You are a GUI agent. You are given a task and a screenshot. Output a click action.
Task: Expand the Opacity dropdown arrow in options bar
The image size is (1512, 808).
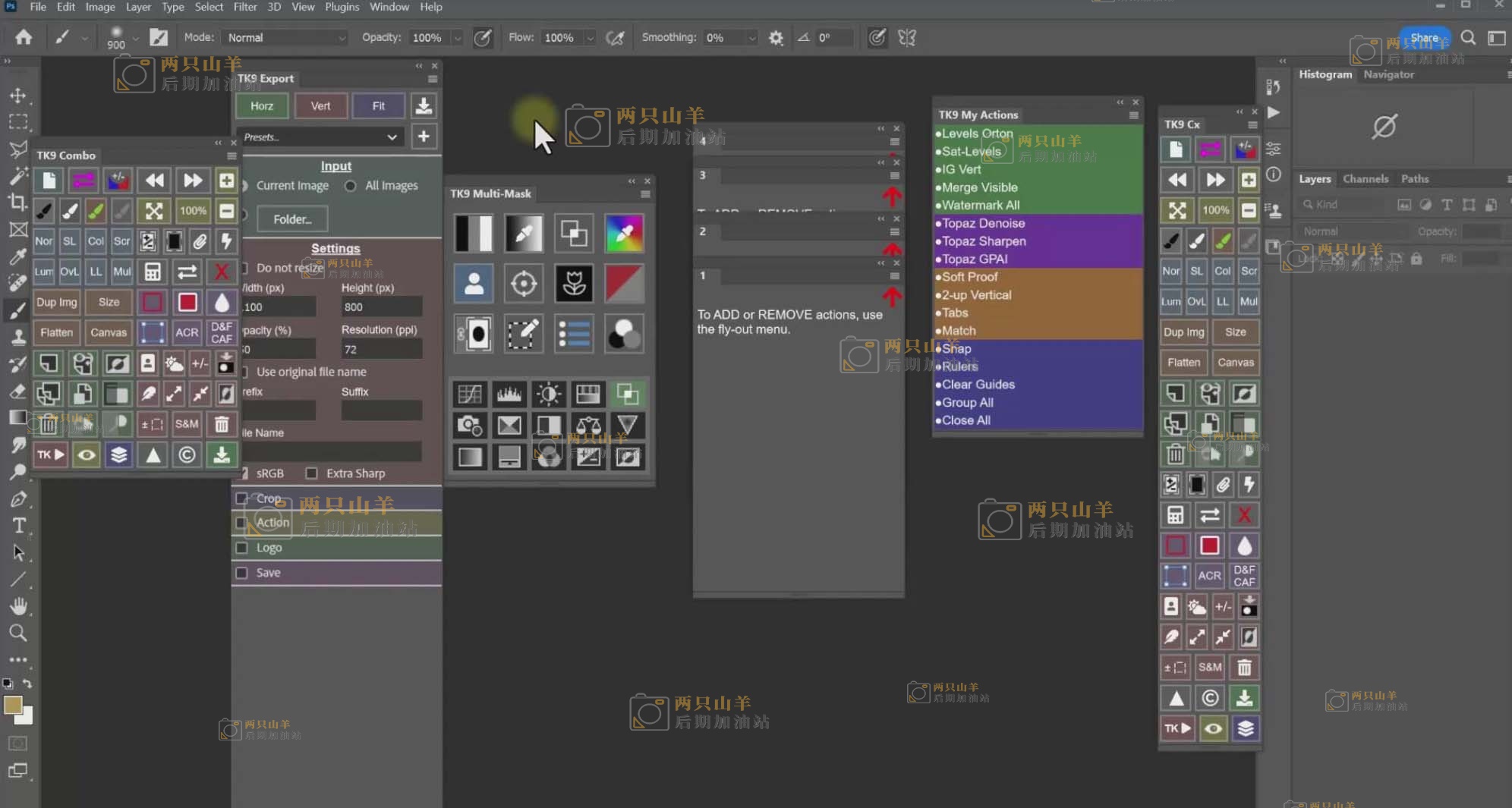coord(457,38)
